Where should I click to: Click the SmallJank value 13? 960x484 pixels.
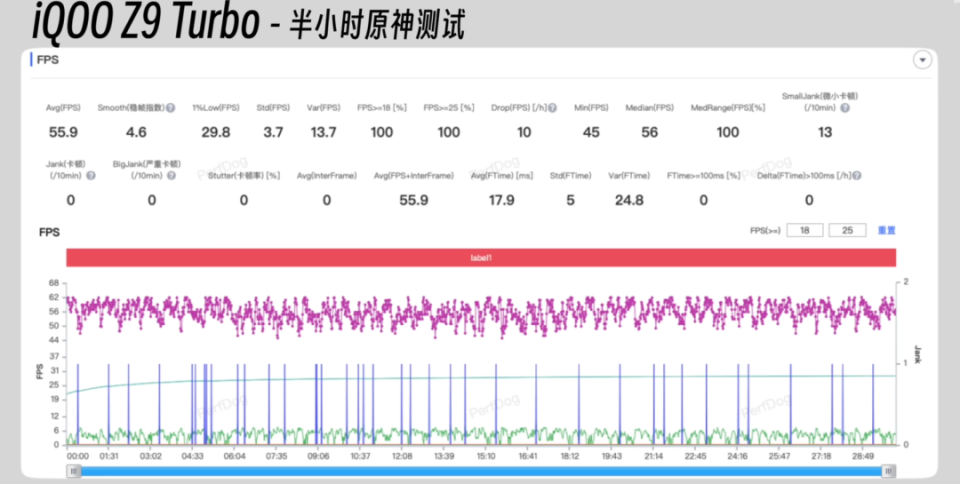click(825, 132)
